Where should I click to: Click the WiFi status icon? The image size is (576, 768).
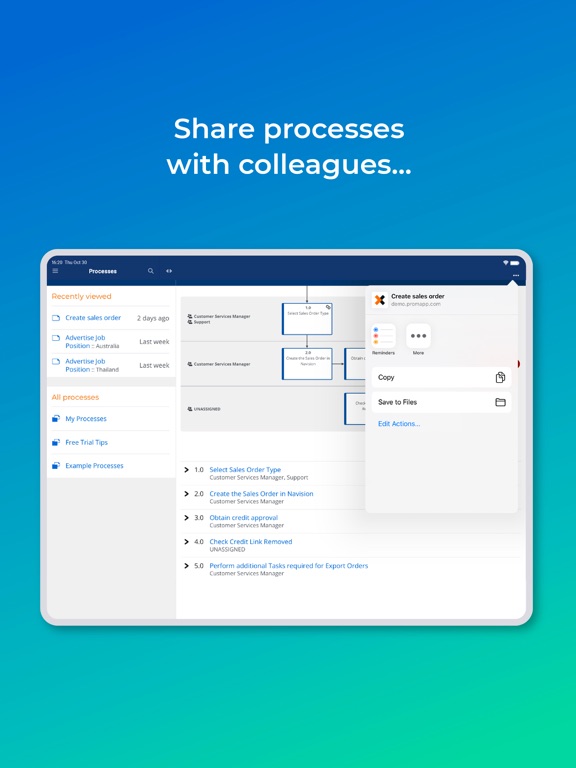pos(506,263)
